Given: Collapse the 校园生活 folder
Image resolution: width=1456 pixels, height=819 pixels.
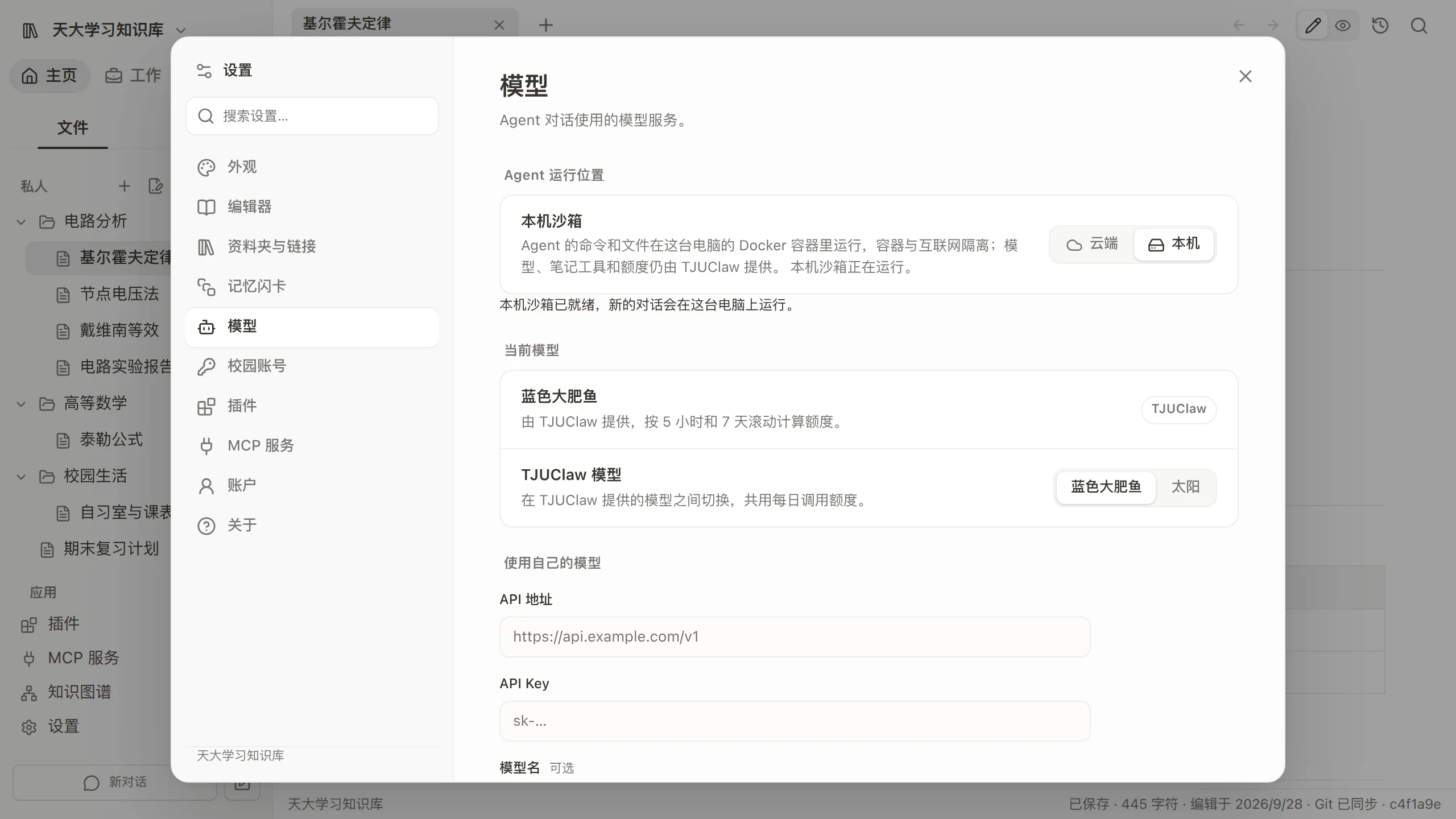Looking at the screenshot, I should point(21,477).
